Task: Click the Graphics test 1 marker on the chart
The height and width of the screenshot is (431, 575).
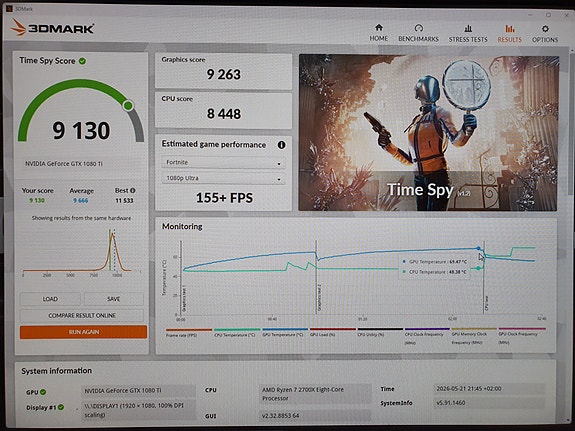Action: coord(184,298)
